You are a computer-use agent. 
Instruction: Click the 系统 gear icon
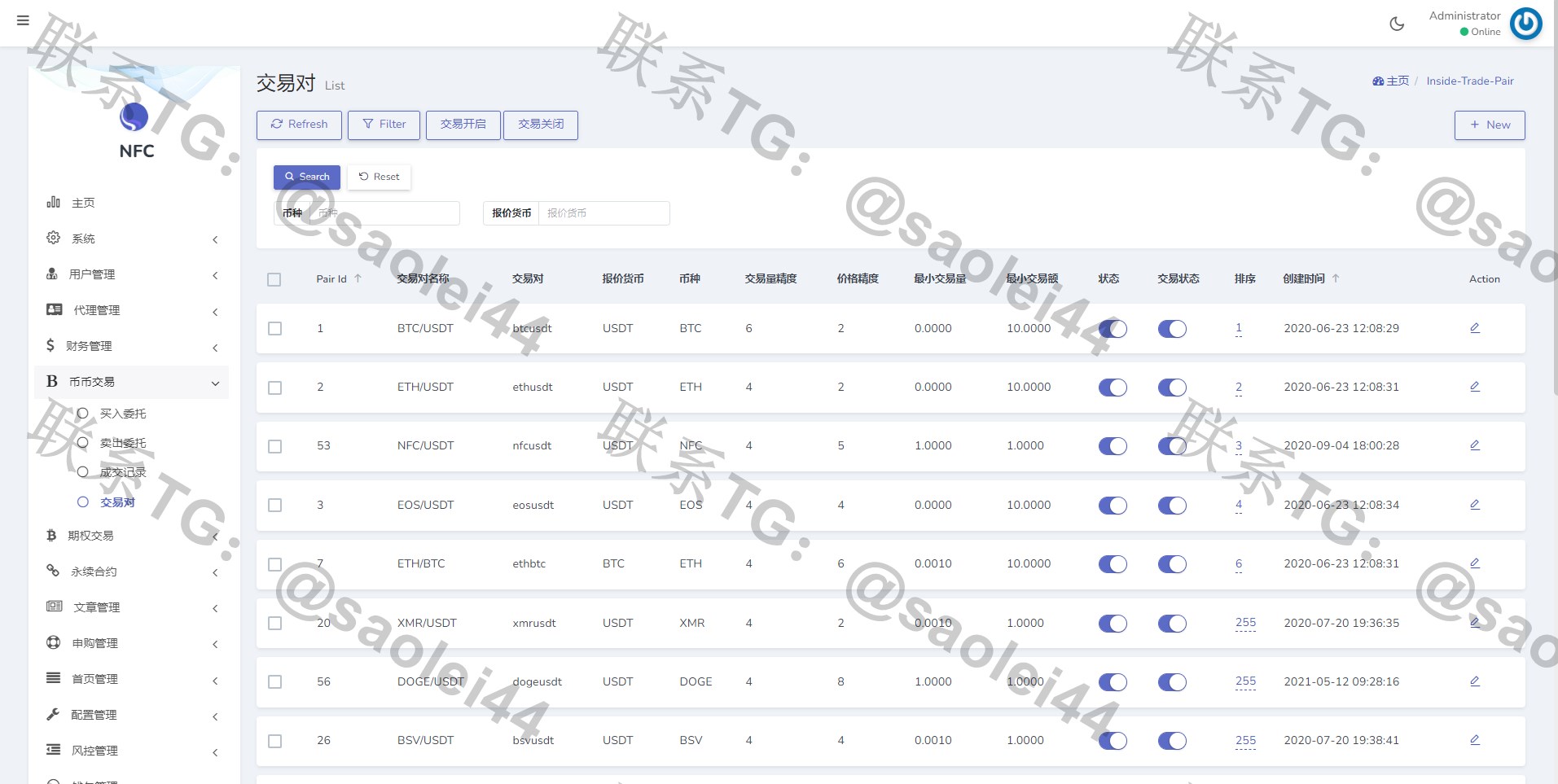point(54,238)
